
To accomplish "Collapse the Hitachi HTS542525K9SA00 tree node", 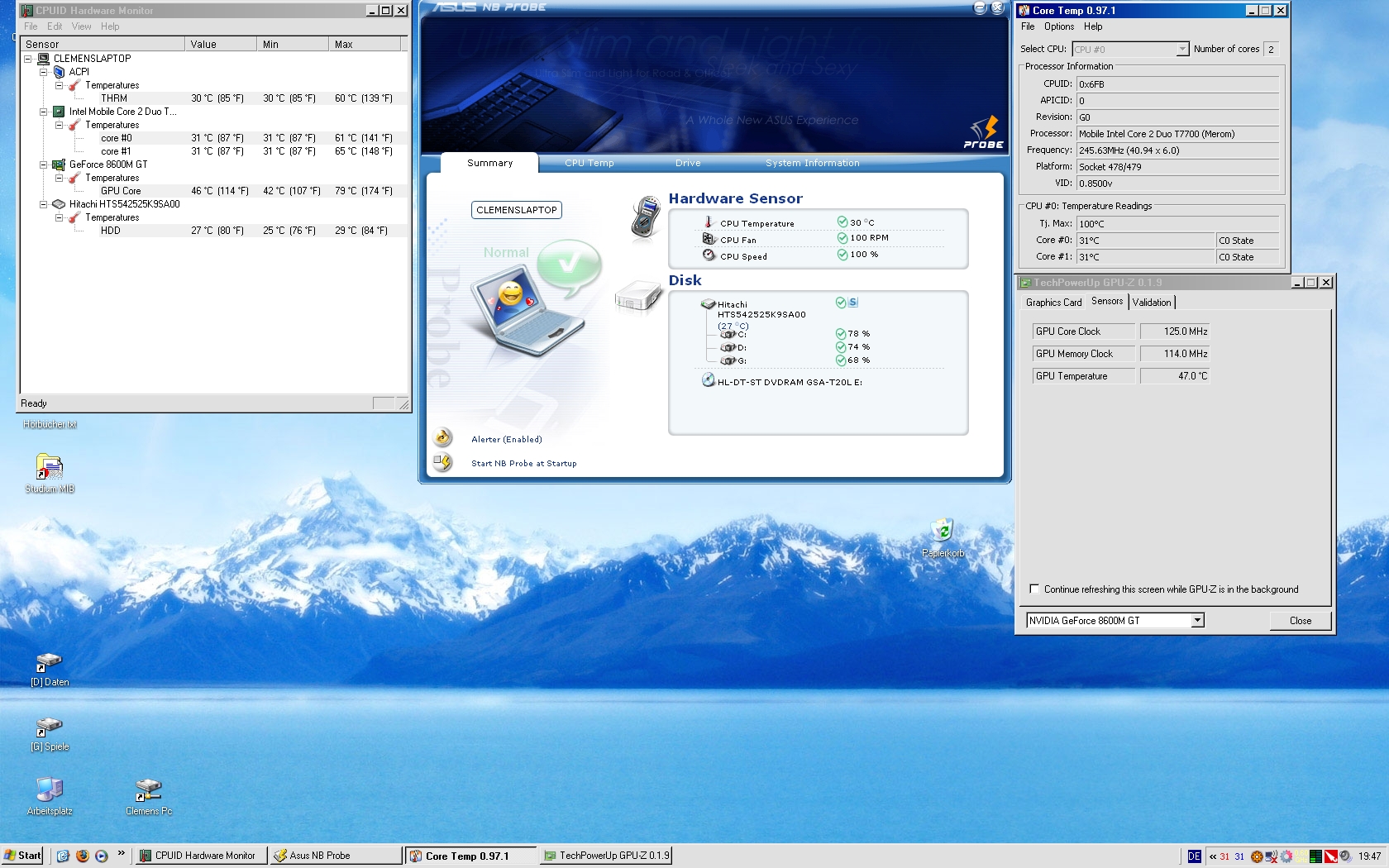I will coord(43,204).
